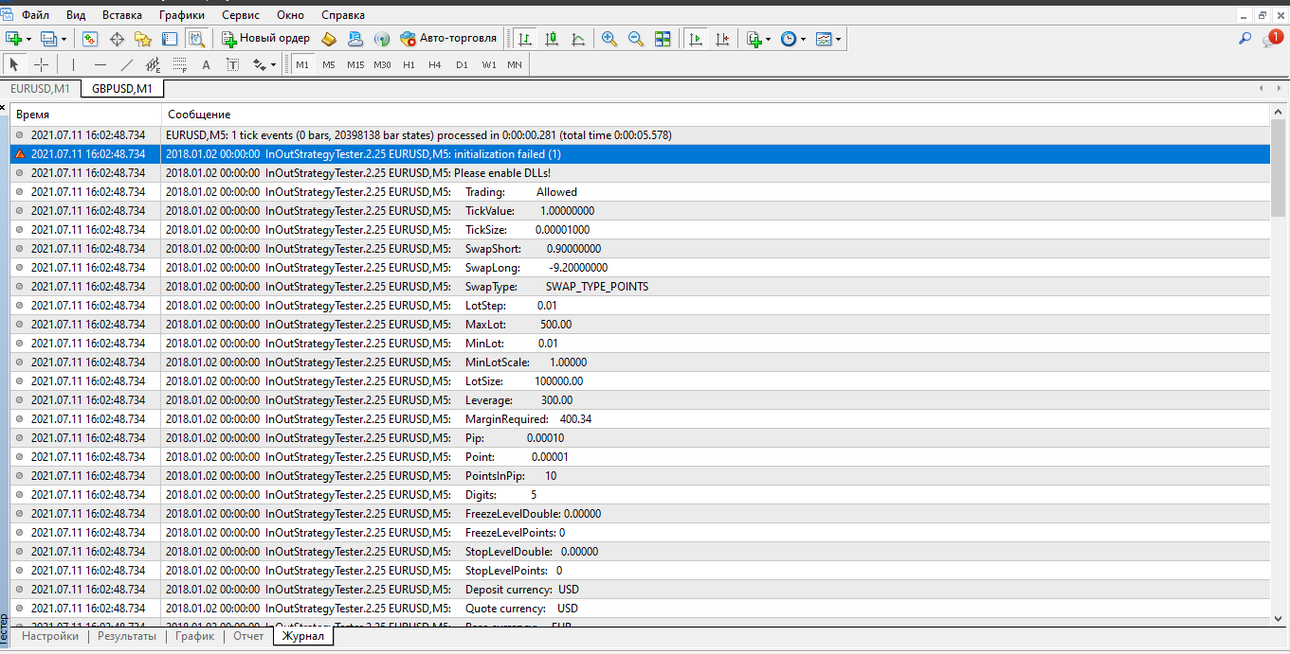Set timeframe to H1

[x=409, y=64]
